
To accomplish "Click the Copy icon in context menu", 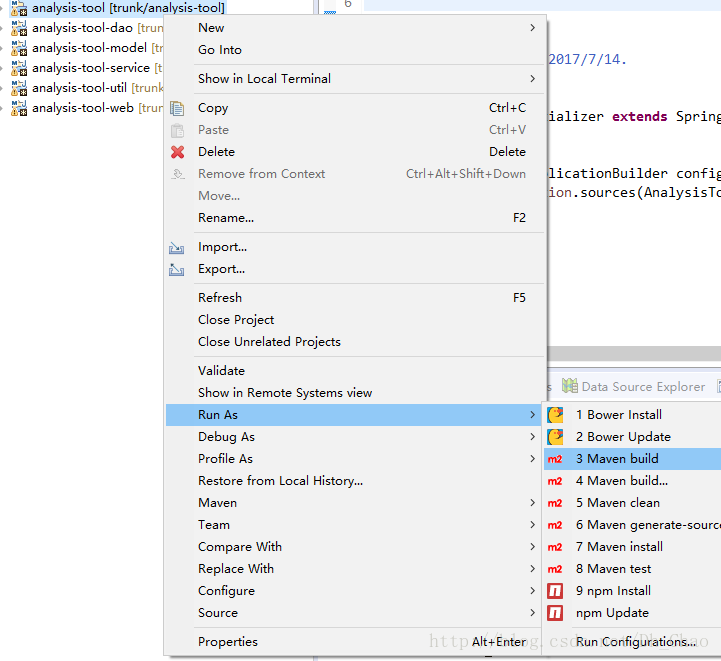I will pyautogui.click(x=178, y=108).
